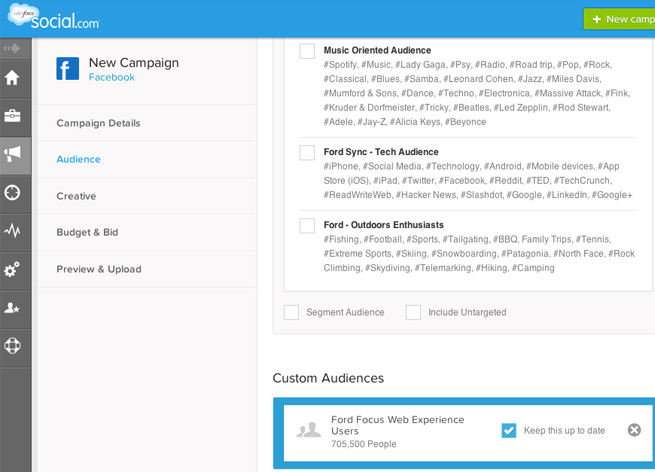Click Ford Sync - Tech Audience title

(381, 152)
